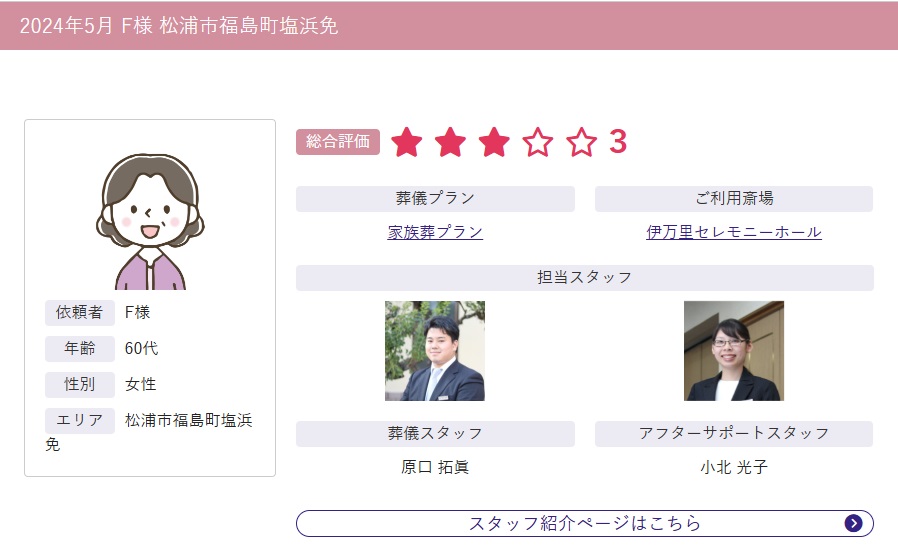Click the woman avatar illustration
This screenshot has height=551, width=898.
150,221
